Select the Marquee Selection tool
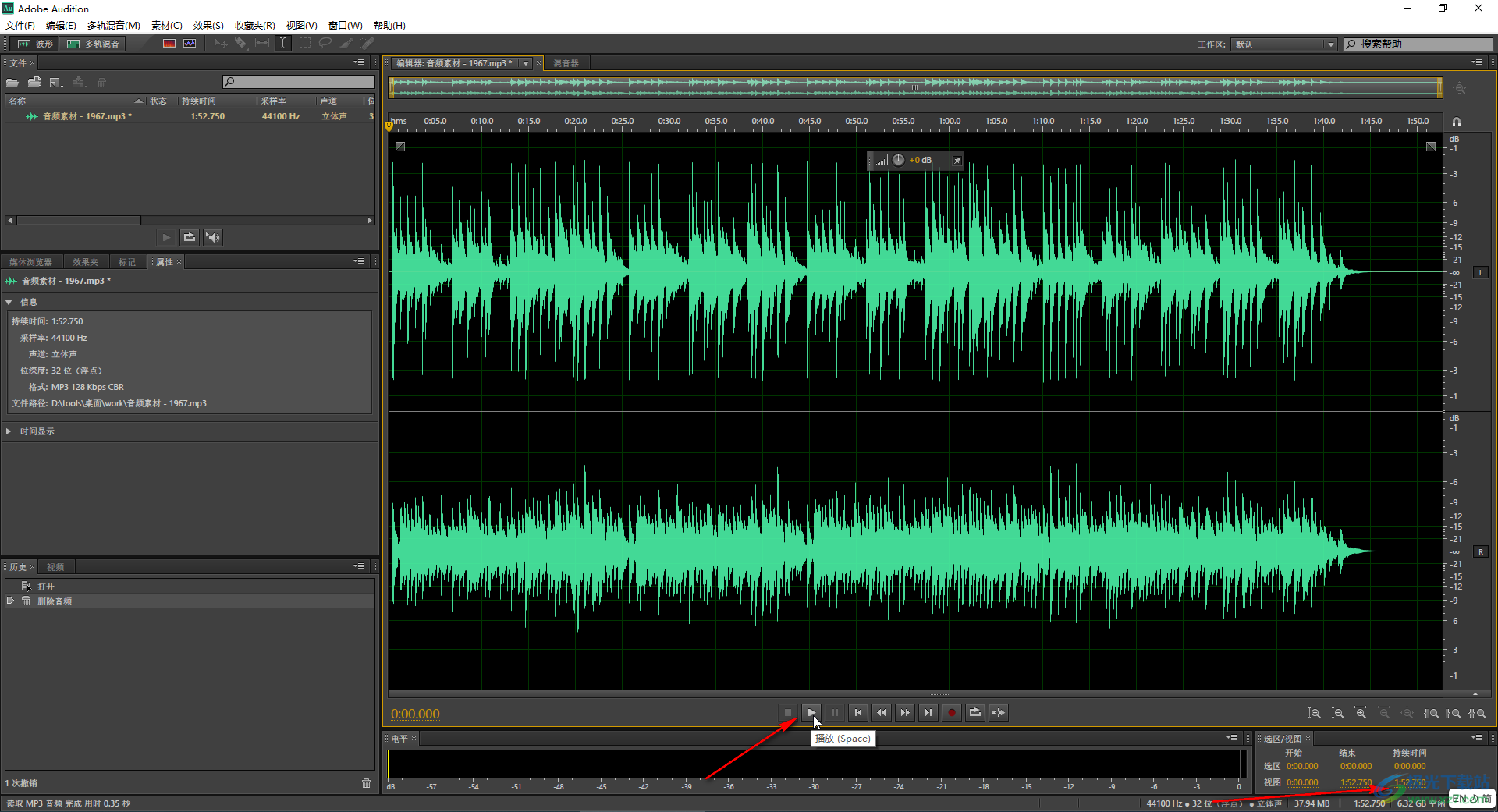Image resolution: width=1498 pixels, height=812 pixels. coord(305,44)
